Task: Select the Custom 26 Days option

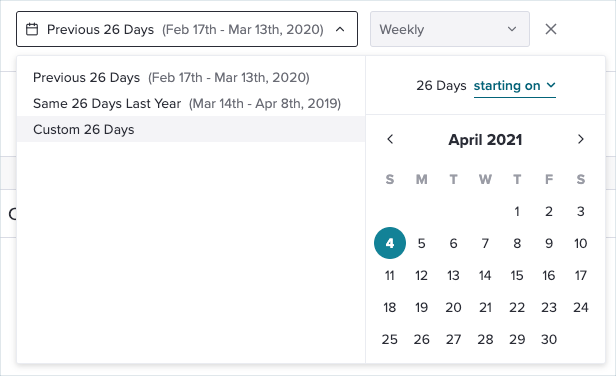Action: pos(191,129)
